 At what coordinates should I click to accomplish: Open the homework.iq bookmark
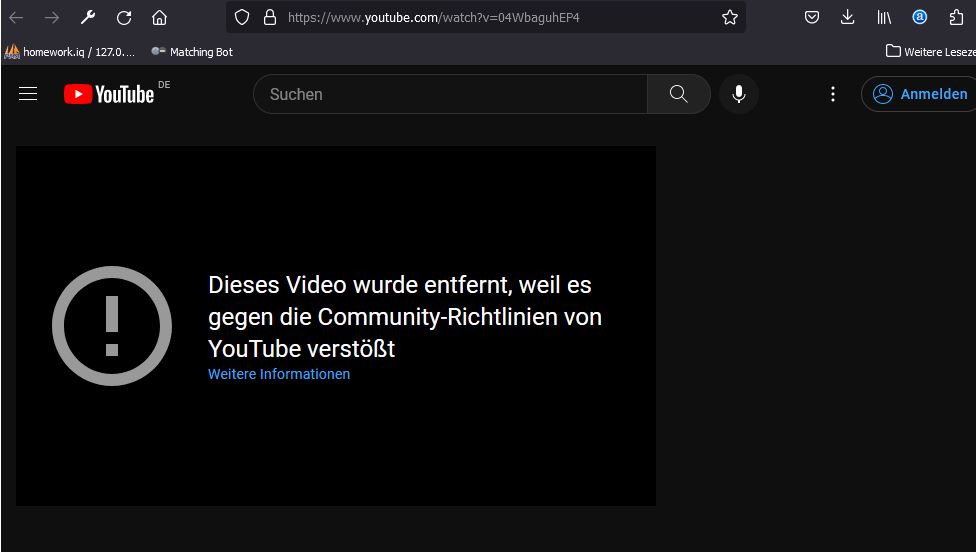[70, 51]
